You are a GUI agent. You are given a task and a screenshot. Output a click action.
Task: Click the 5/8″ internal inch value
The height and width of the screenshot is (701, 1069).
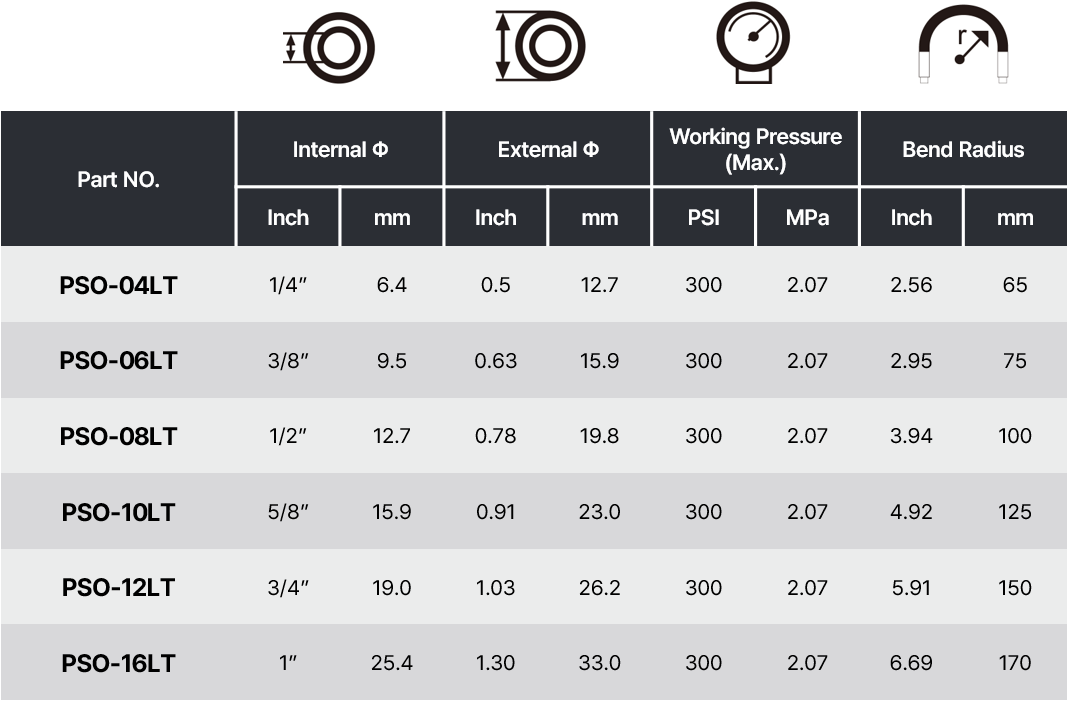[x=288, y=511]
